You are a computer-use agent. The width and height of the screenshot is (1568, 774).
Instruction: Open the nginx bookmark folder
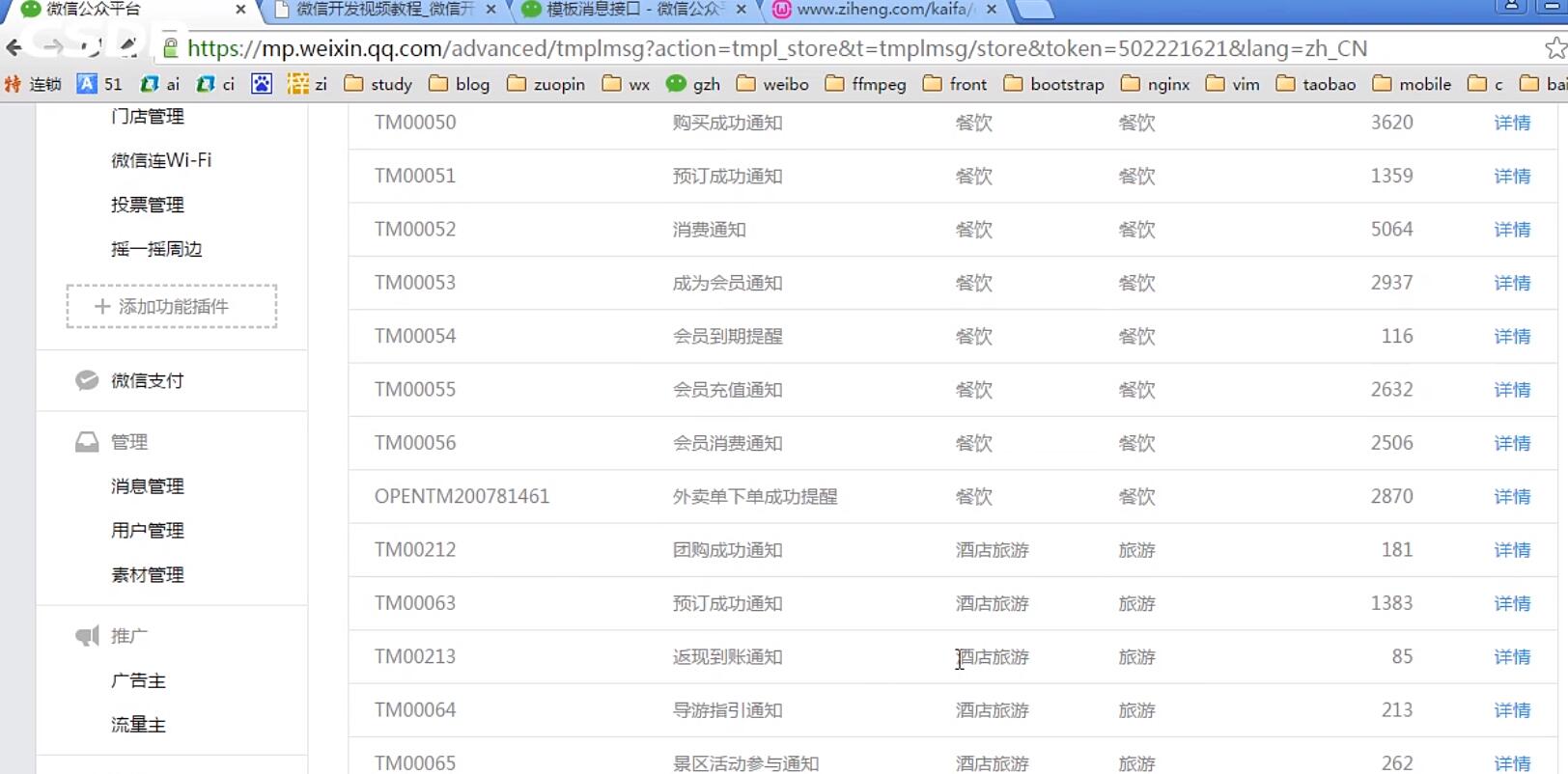coord(1155,84)
